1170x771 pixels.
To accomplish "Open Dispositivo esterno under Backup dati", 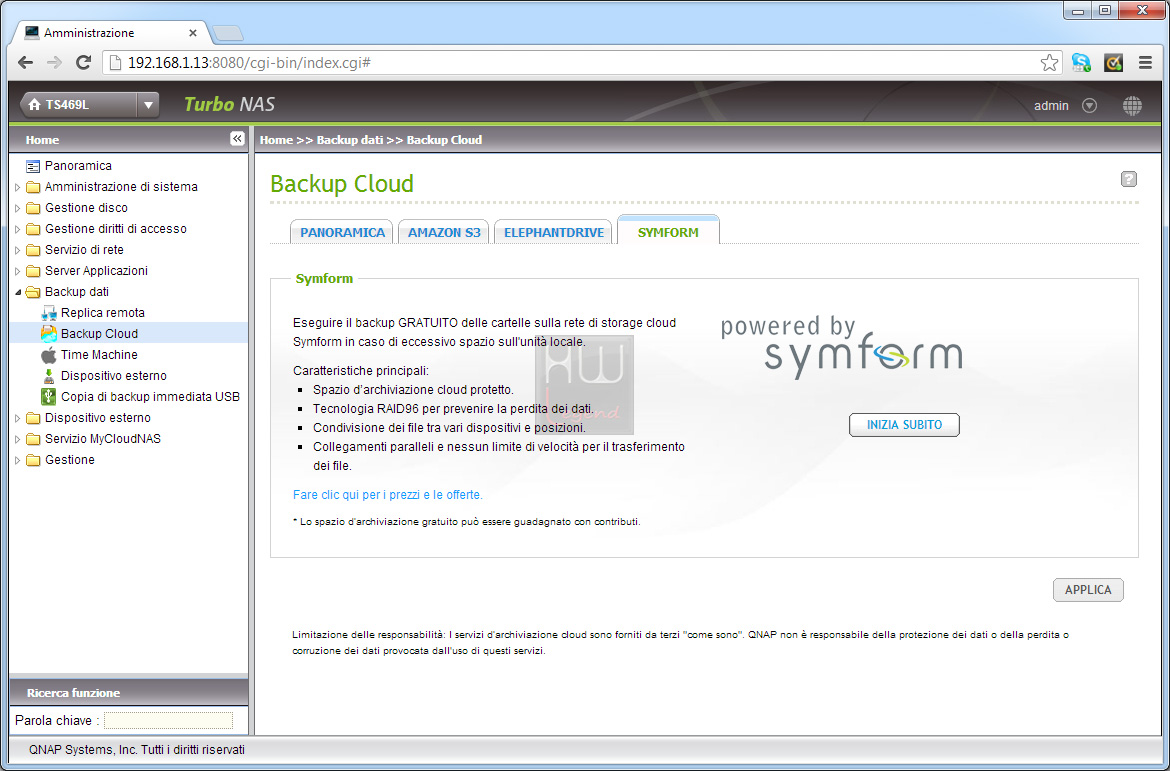I will (114, 375).
